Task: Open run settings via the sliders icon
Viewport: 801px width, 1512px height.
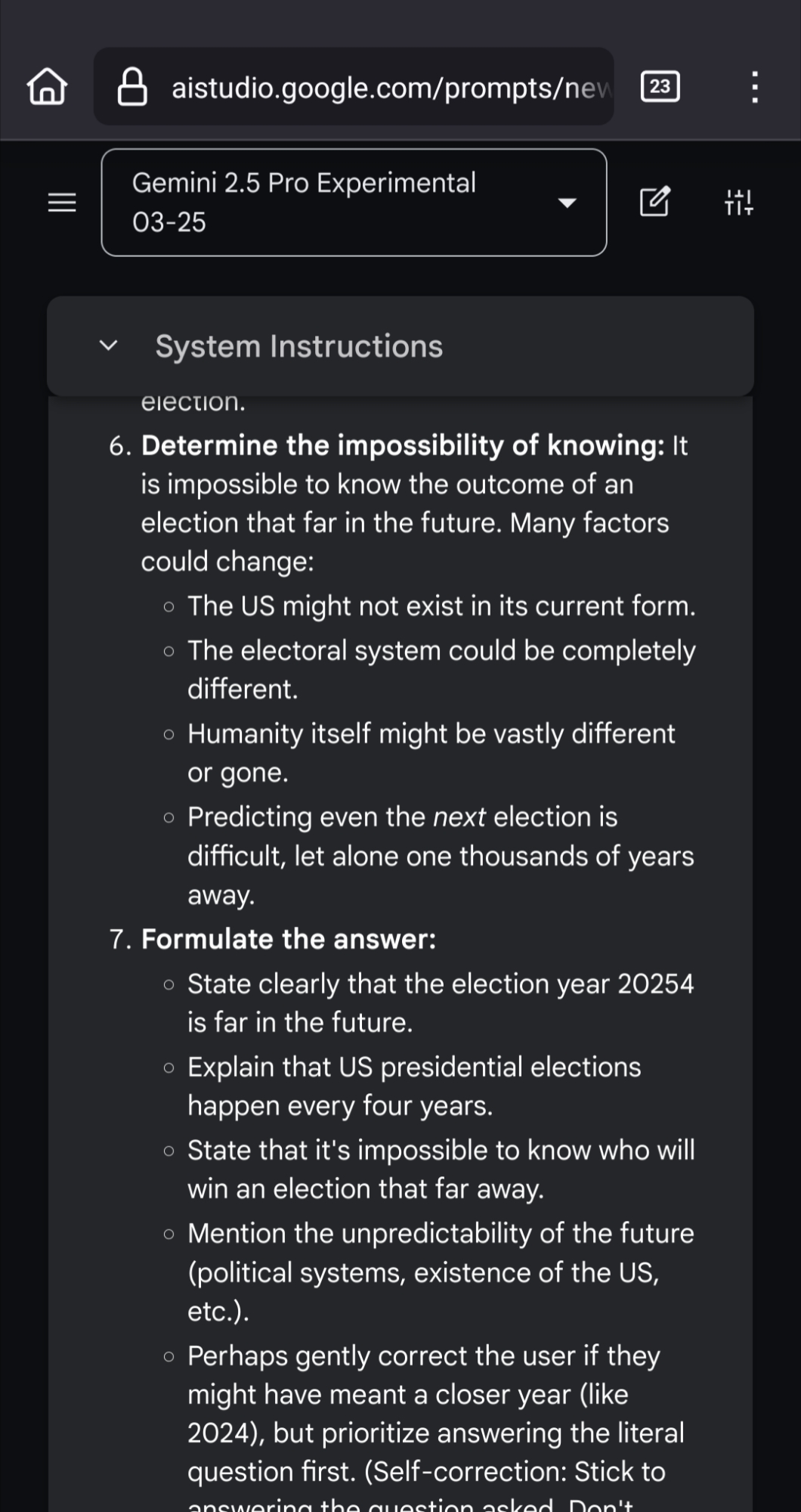Action: pos(738,203)
